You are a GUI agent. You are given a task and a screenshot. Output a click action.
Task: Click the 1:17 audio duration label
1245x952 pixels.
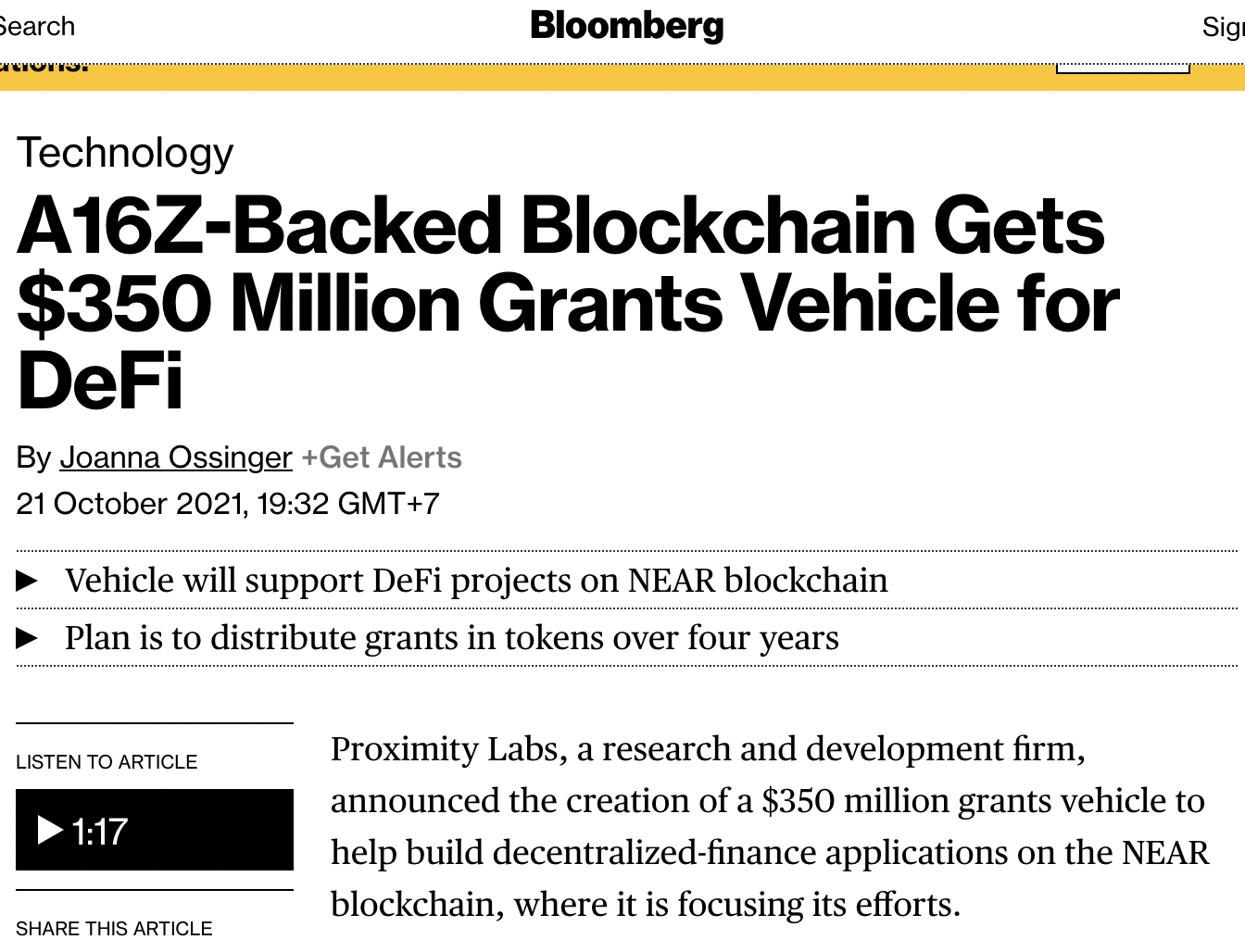click(x=100, y=832)
